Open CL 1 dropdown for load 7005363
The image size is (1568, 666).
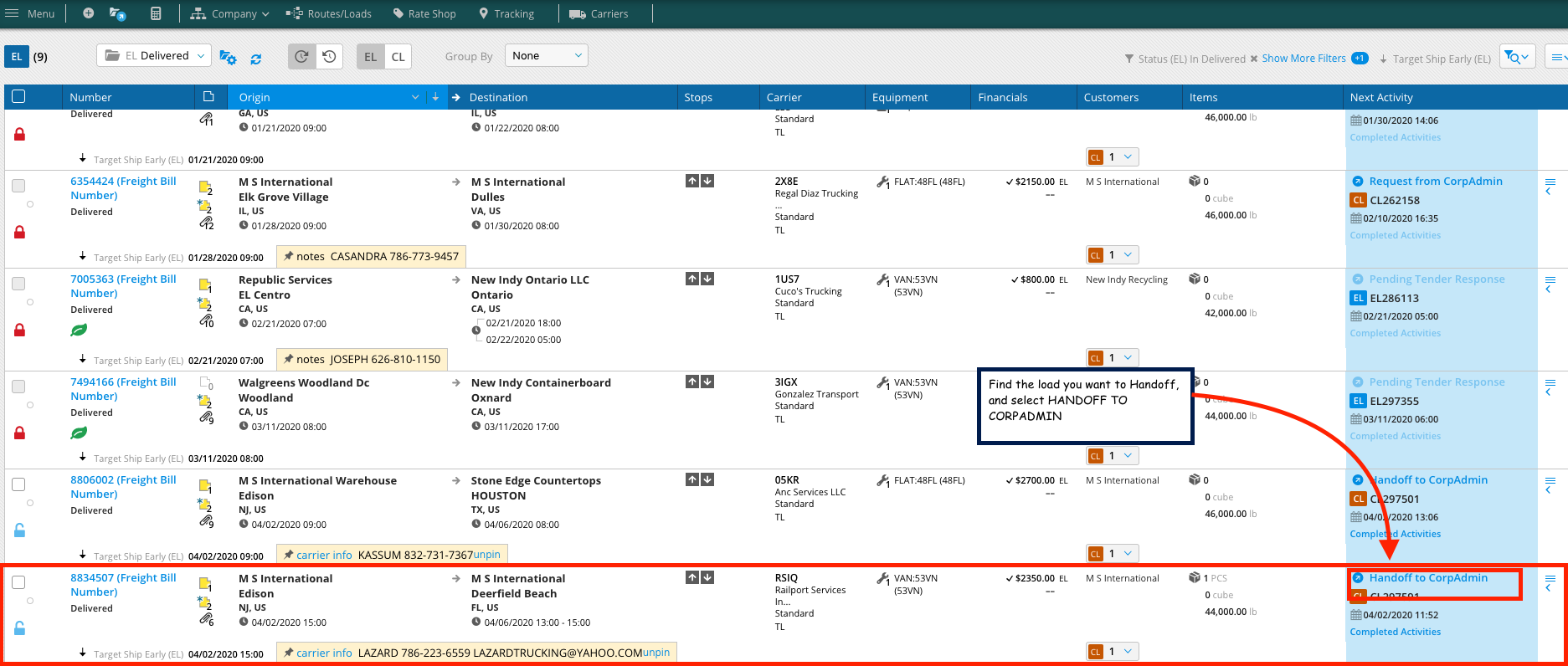[1113, 358]
